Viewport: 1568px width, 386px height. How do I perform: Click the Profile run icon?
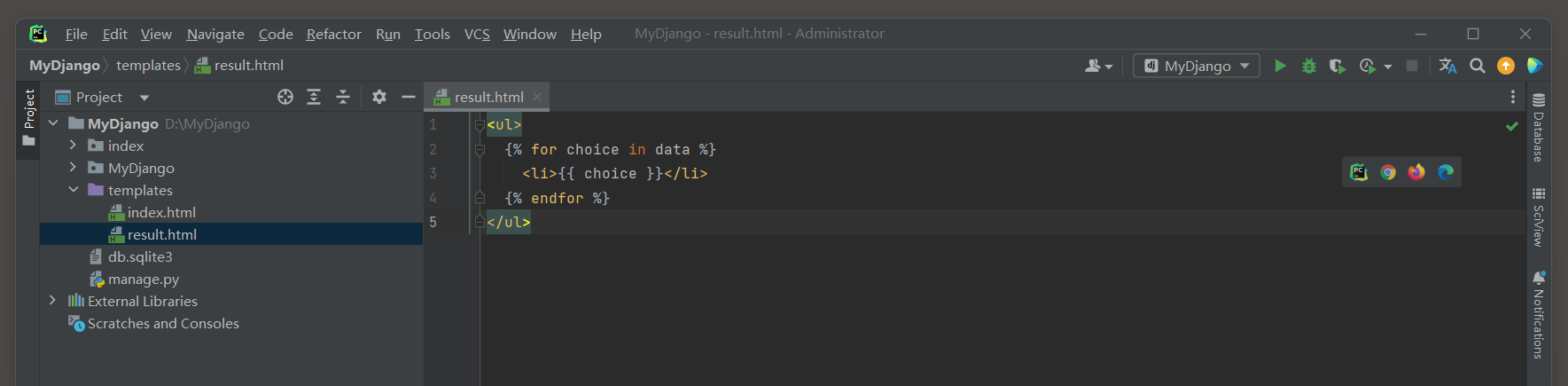pyautogui.click(x=1368, y=67)
